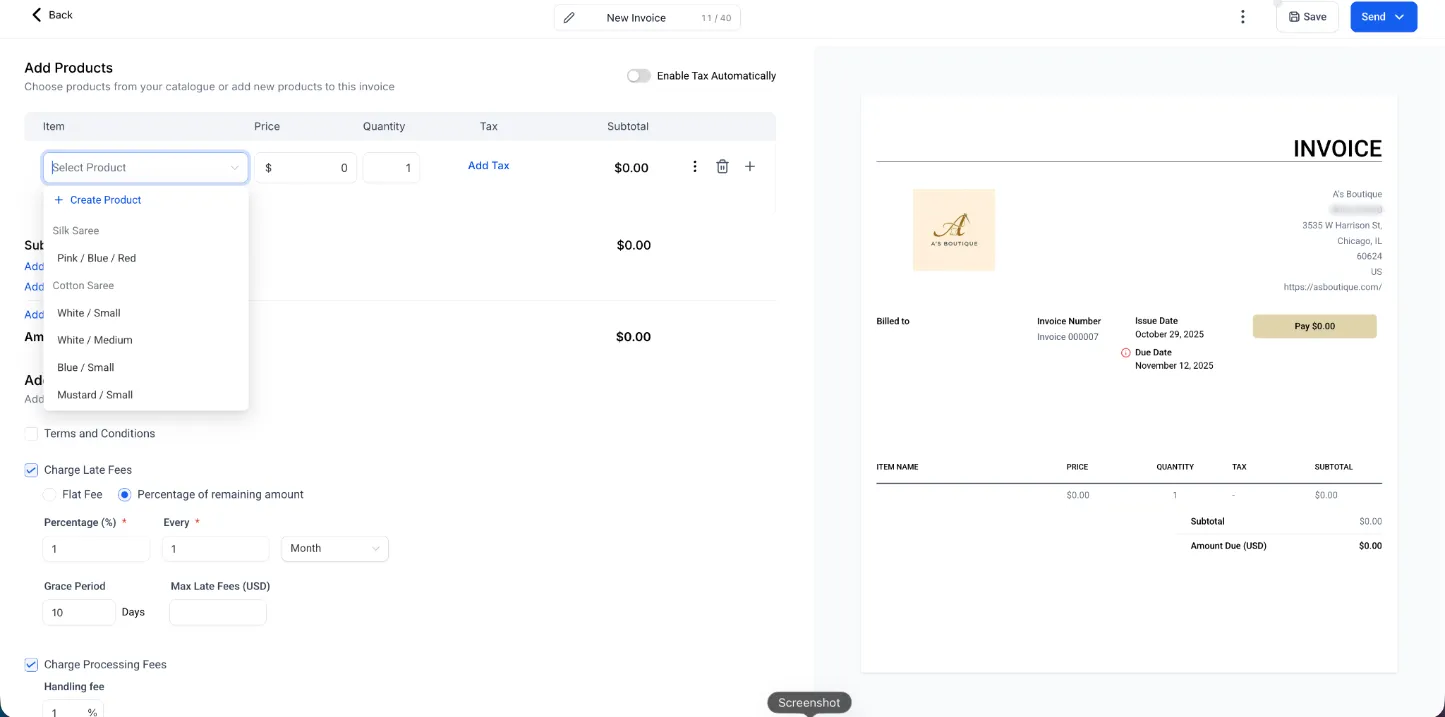The image size is (1445, 717).
Task: Click the Amount Due (USD) label in preview
Action: tap(1228, 546)
